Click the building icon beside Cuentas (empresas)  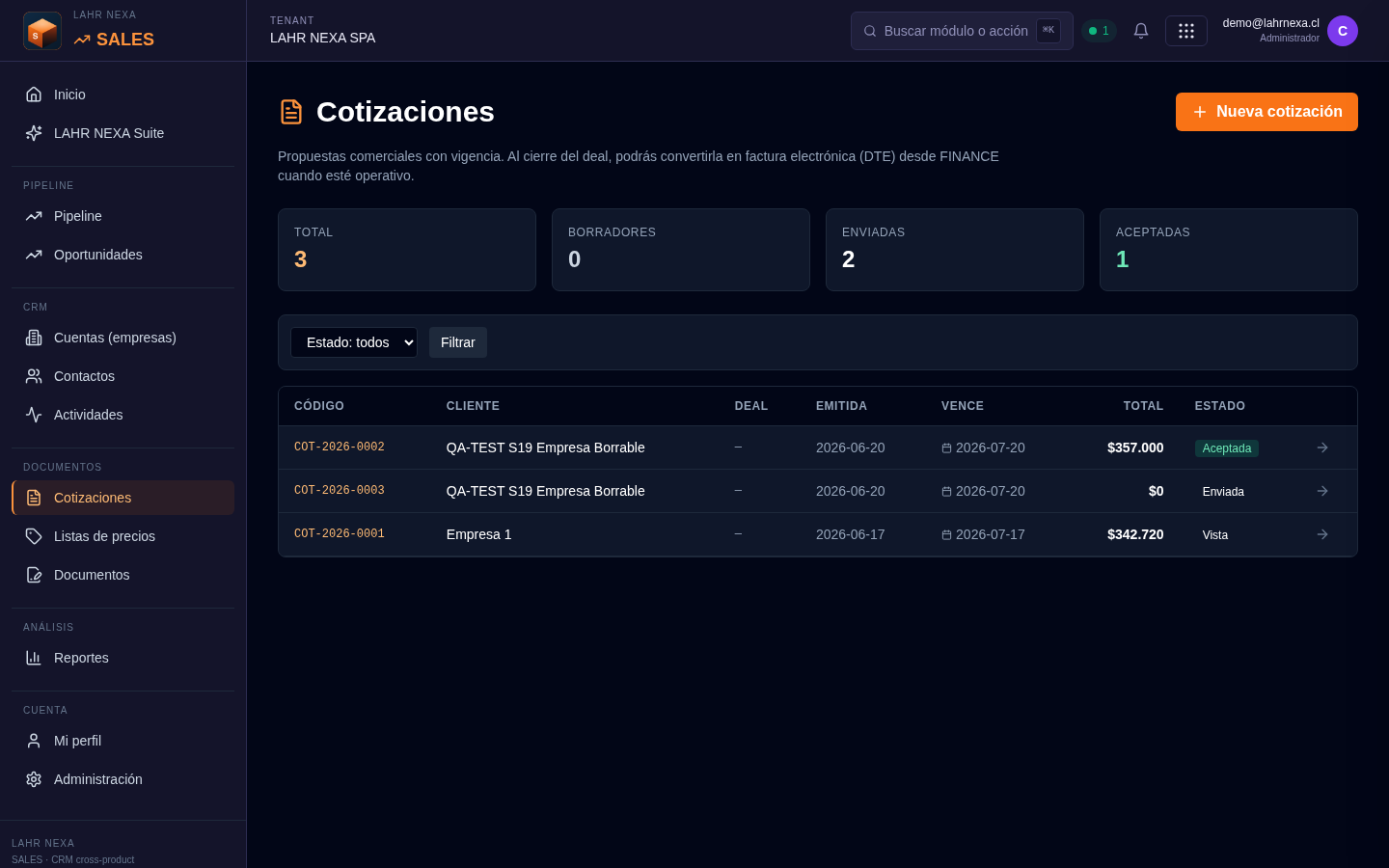pos(34,338)
